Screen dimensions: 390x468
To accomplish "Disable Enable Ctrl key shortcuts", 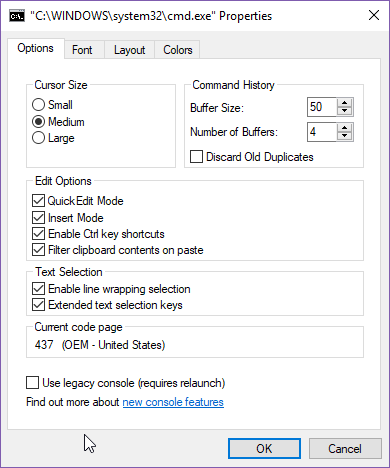I will tap(38, 234).
